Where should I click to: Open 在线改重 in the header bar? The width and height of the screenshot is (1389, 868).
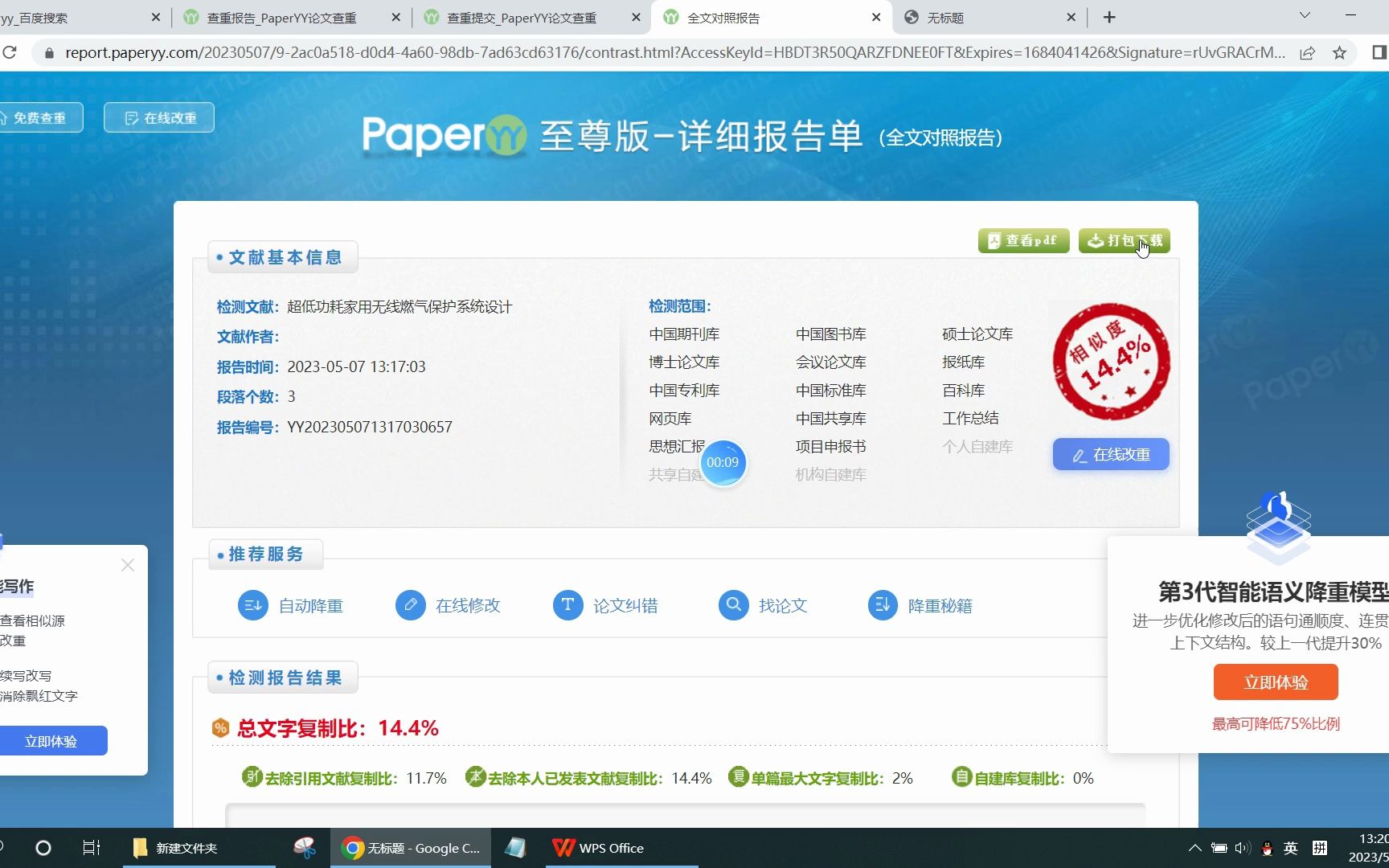[x=159, y=117]
